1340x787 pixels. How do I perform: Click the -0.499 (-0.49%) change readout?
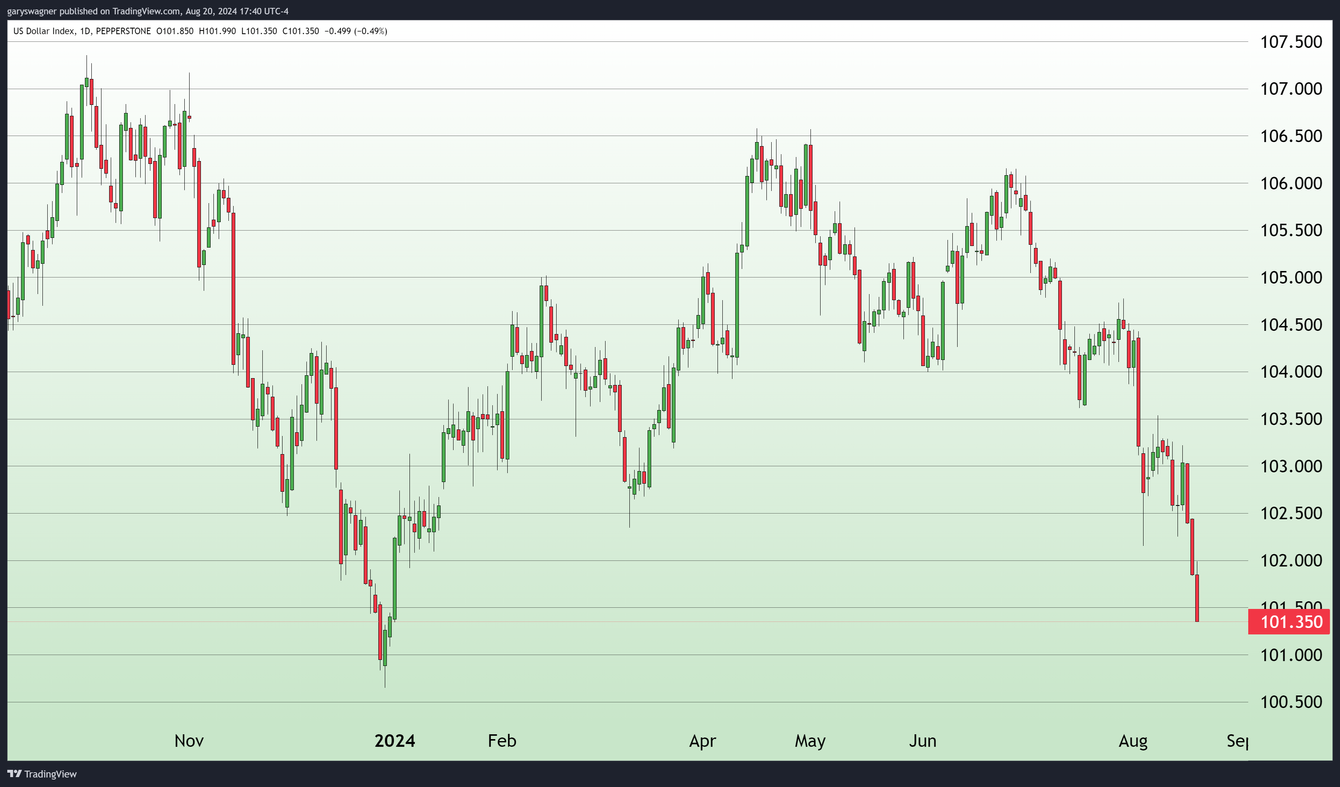(x=355, y=31)
